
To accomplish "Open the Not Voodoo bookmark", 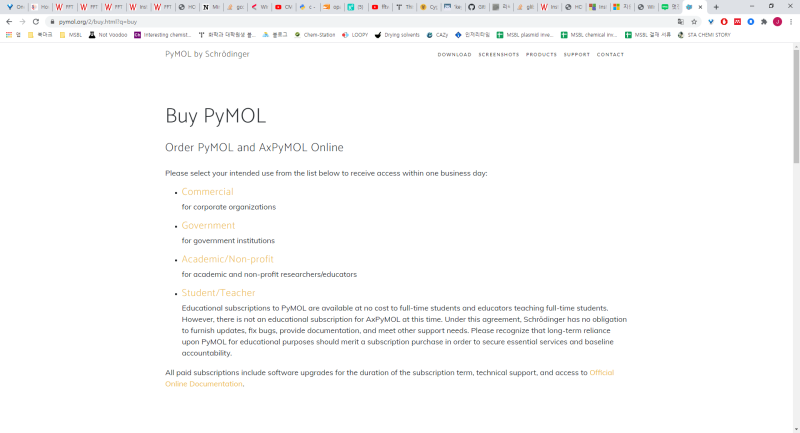I will tap(108, 35).
